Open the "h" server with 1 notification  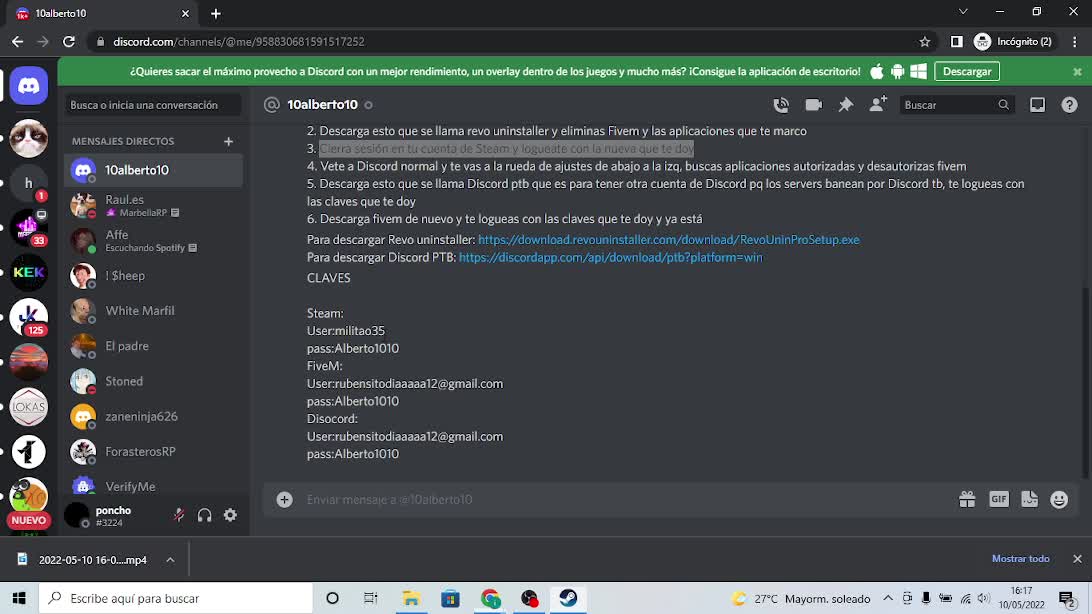tap(29, 183)
